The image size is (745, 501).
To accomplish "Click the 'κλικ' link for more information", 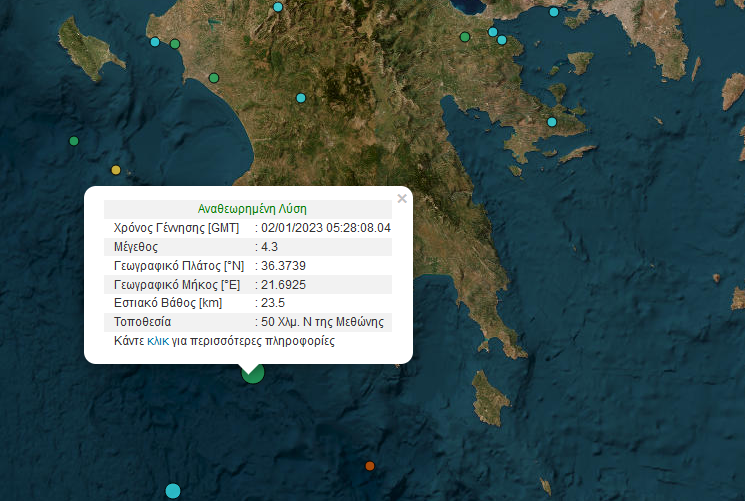I will (x=158, y=341).
